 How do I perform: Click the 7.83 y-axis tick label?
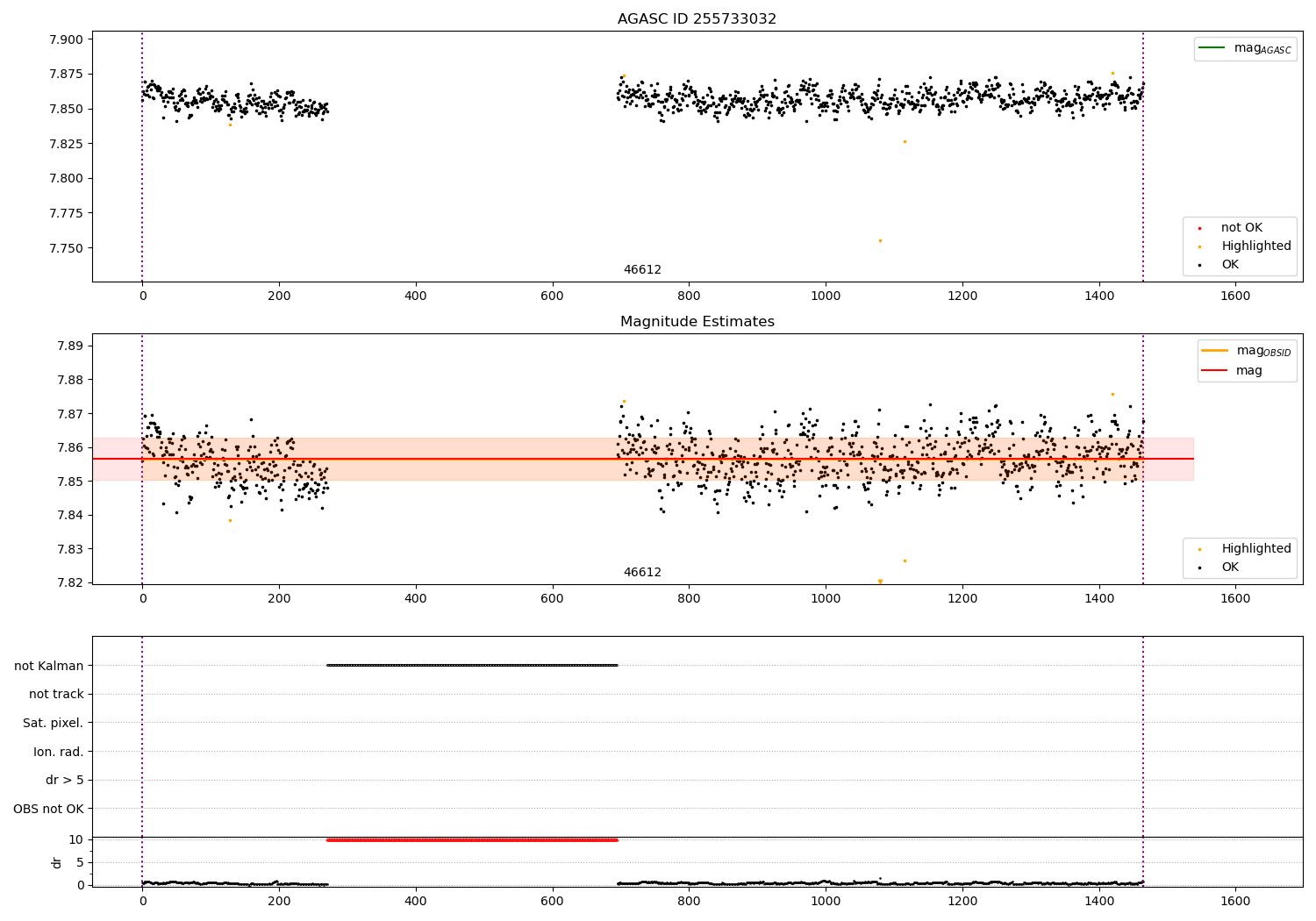pos(69,549)
